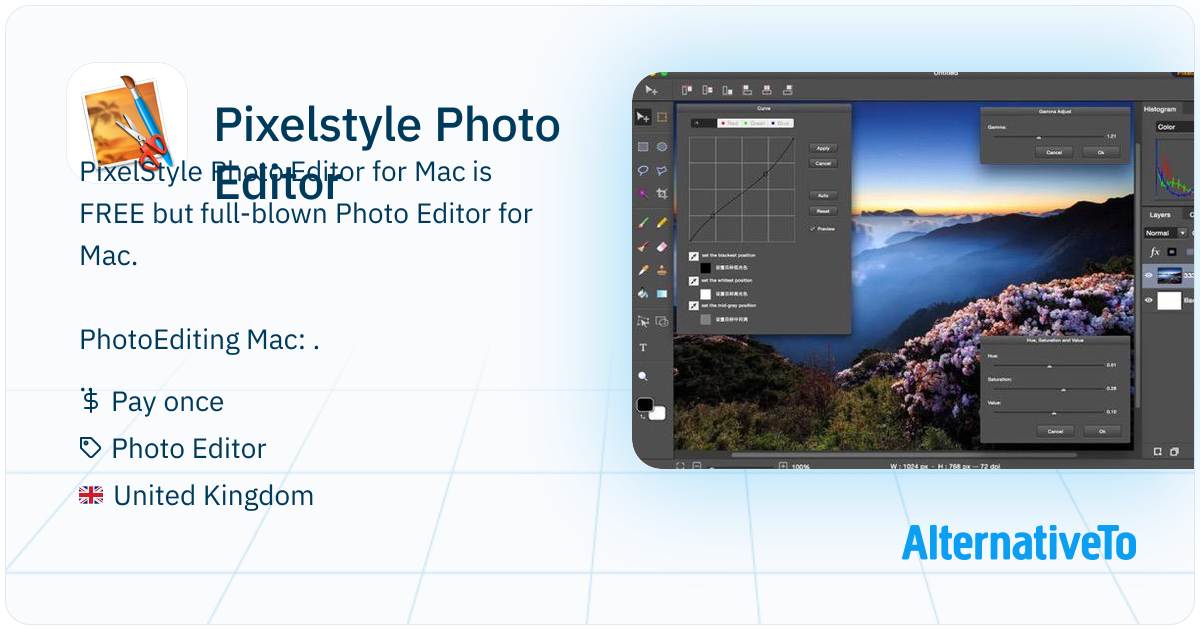
Task: Click the Pixelstyle Photo Editor title
Action: (387, 154)
